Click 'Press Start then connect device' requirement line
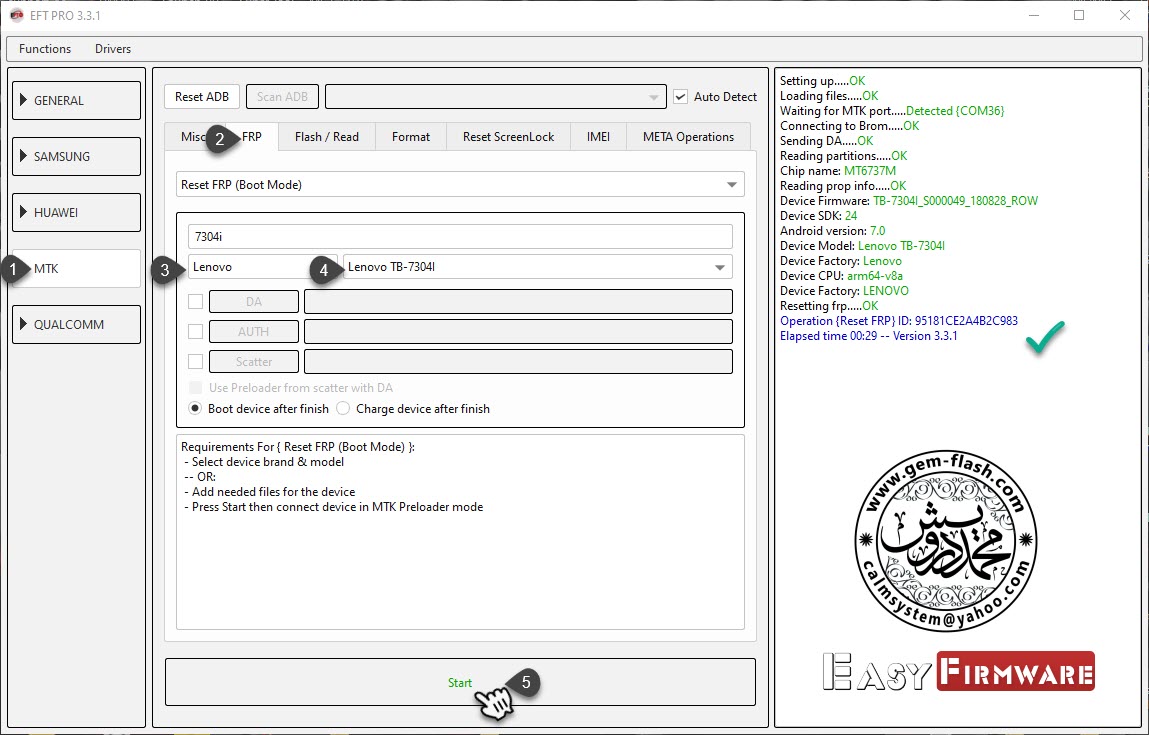The image size is (1149, 735). [333, 507]
